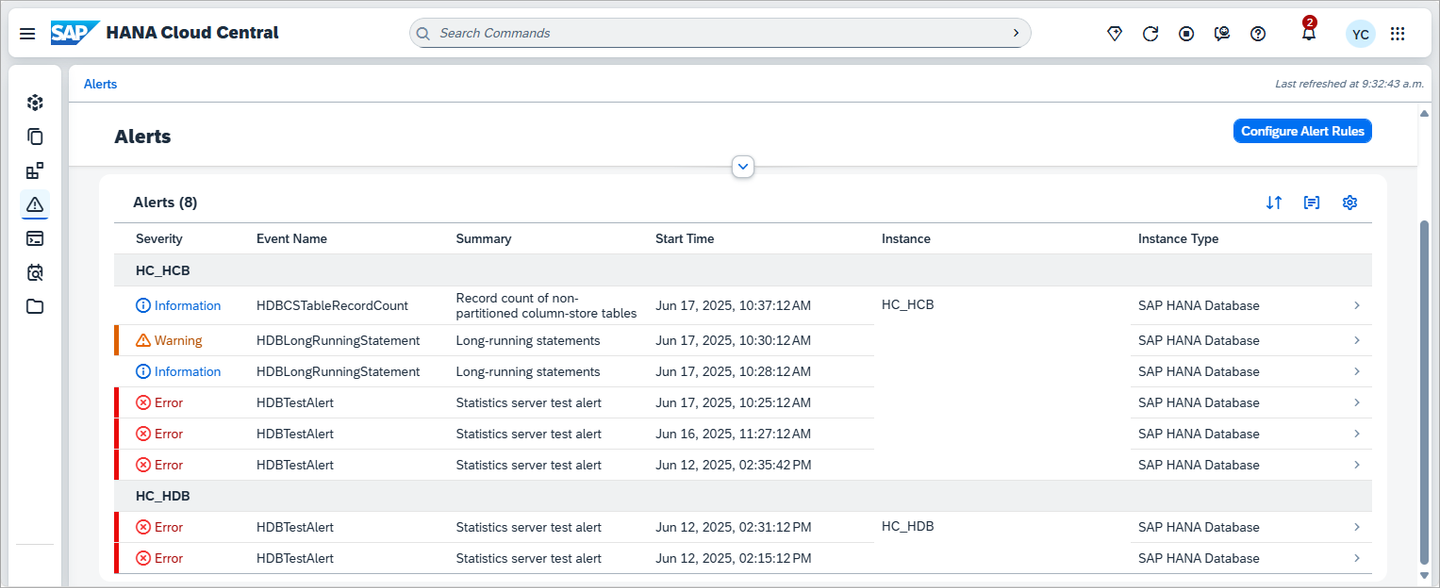1440x588 pixels.
Task: Click the HC_HCB group header row
Action: 743,271
